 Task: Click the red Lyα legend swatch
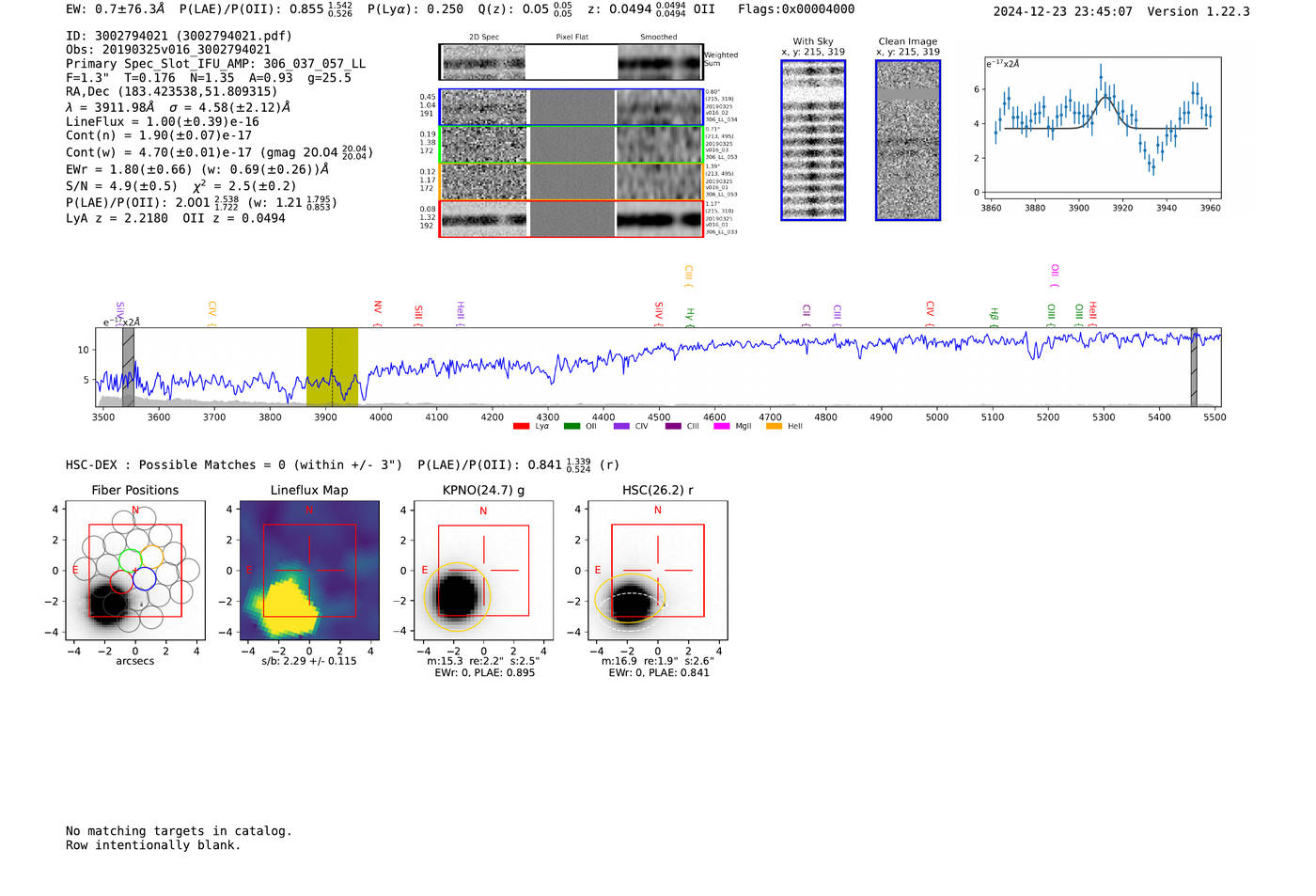coord(521,426)
